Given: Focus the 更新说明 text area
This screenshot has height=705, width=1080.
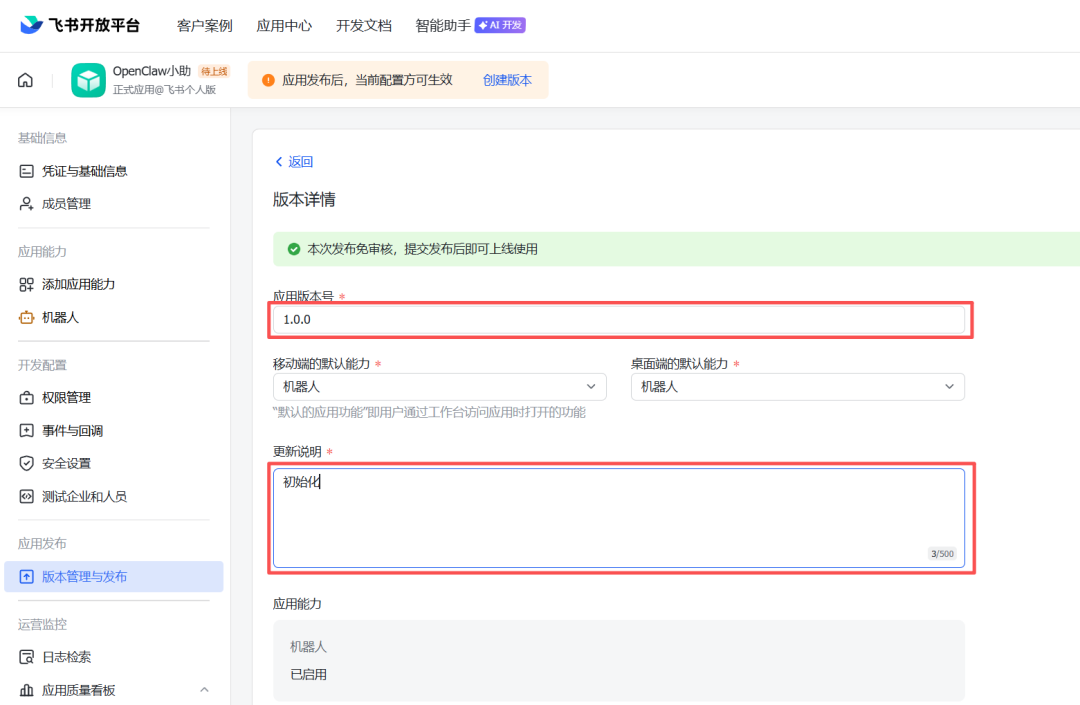Looking at the screenshot, I should [x=619, y=518].
